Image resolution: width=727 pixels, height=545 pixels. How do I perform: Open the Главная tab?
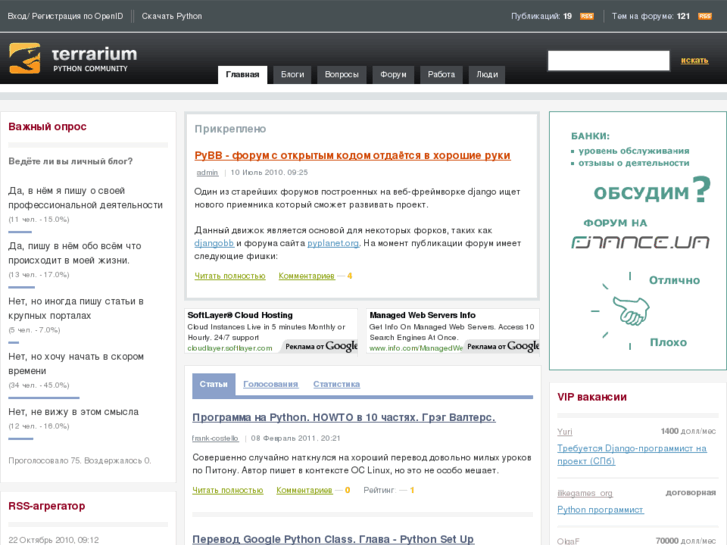(242, 75)
